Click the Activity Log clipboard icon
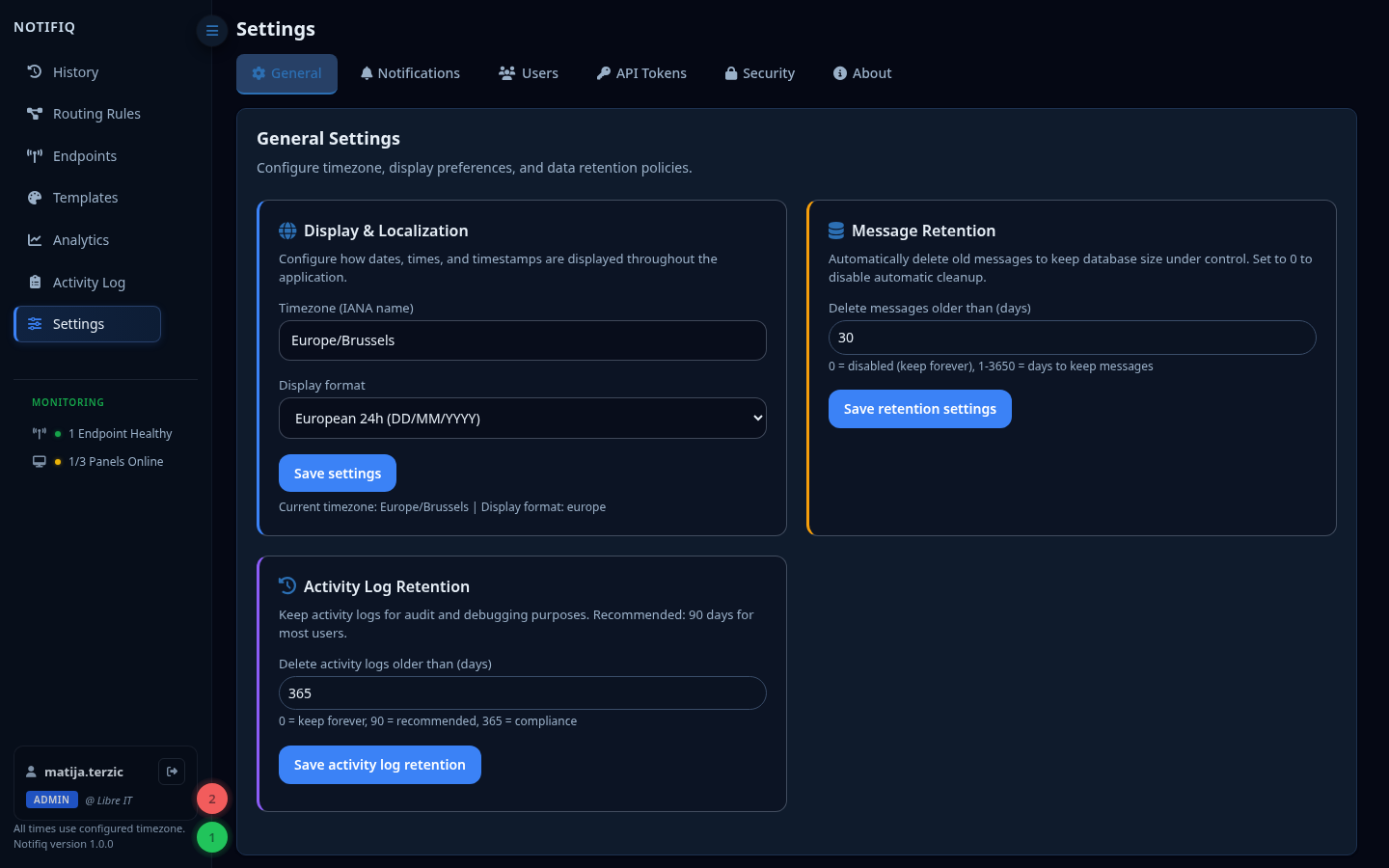The image size is (1389, 868). tap(35, 282)
